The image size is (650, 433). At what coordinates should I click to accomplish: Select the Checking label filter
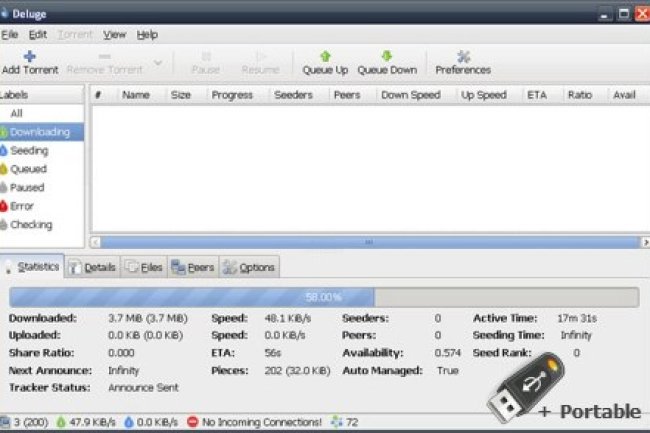30,225
